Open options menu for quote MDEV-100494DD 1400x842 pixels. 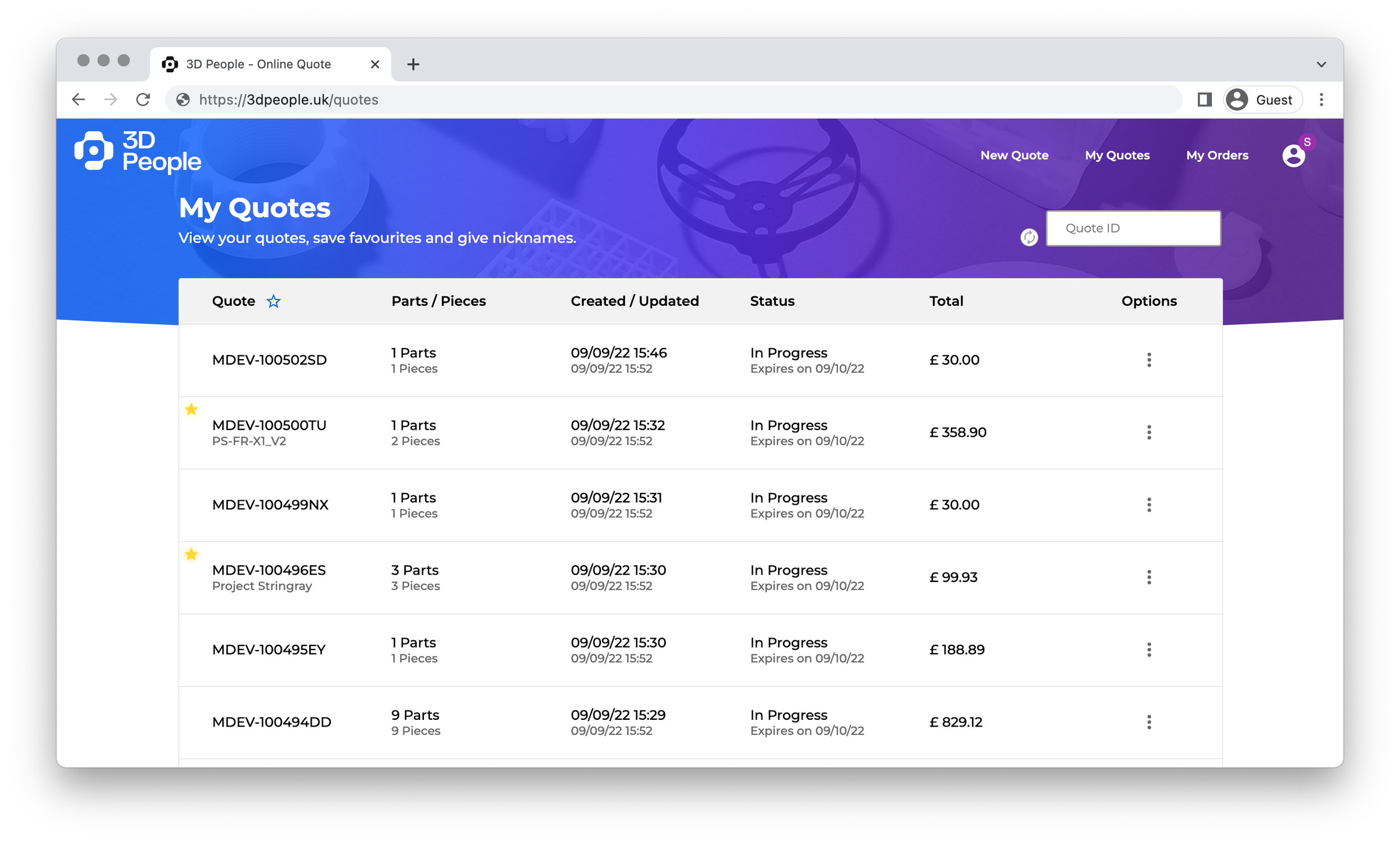(x=1149, y=722)
